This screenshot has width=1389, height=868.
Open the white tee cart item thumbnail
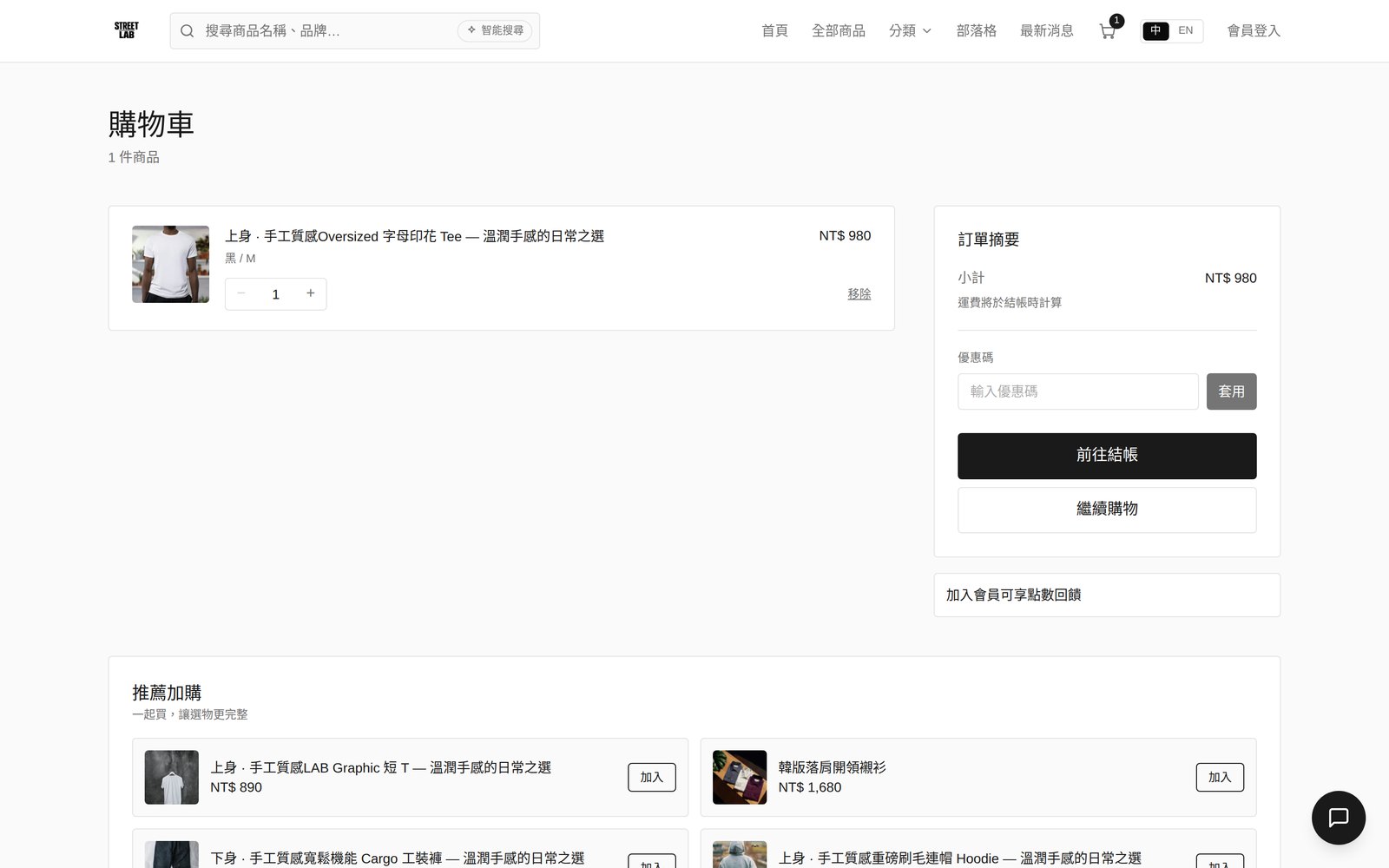pyautogui.click(x=170, y=264)
